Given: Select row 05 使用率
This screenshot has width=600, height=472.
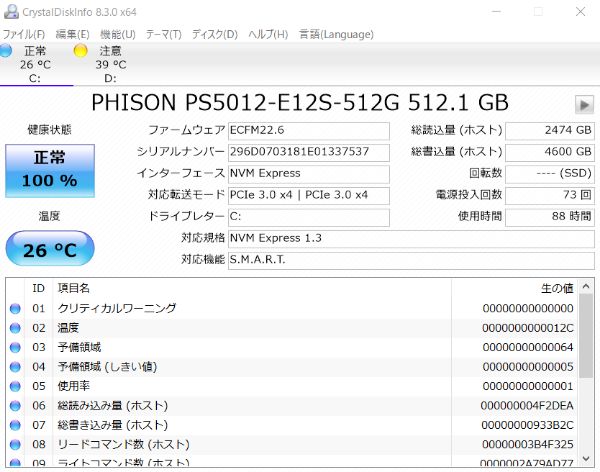Looking at the screenshot, I should tap(292, 386).
